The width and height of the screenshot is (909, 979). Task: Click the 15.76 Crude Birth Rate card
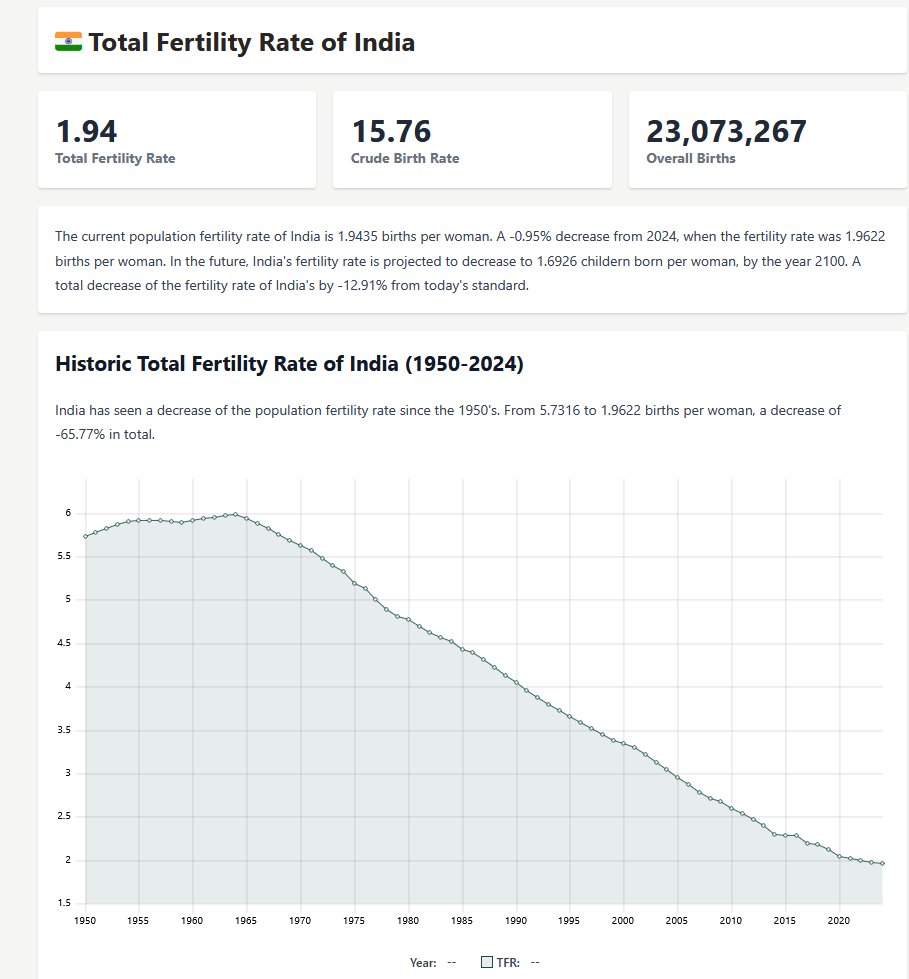(472, 140)
